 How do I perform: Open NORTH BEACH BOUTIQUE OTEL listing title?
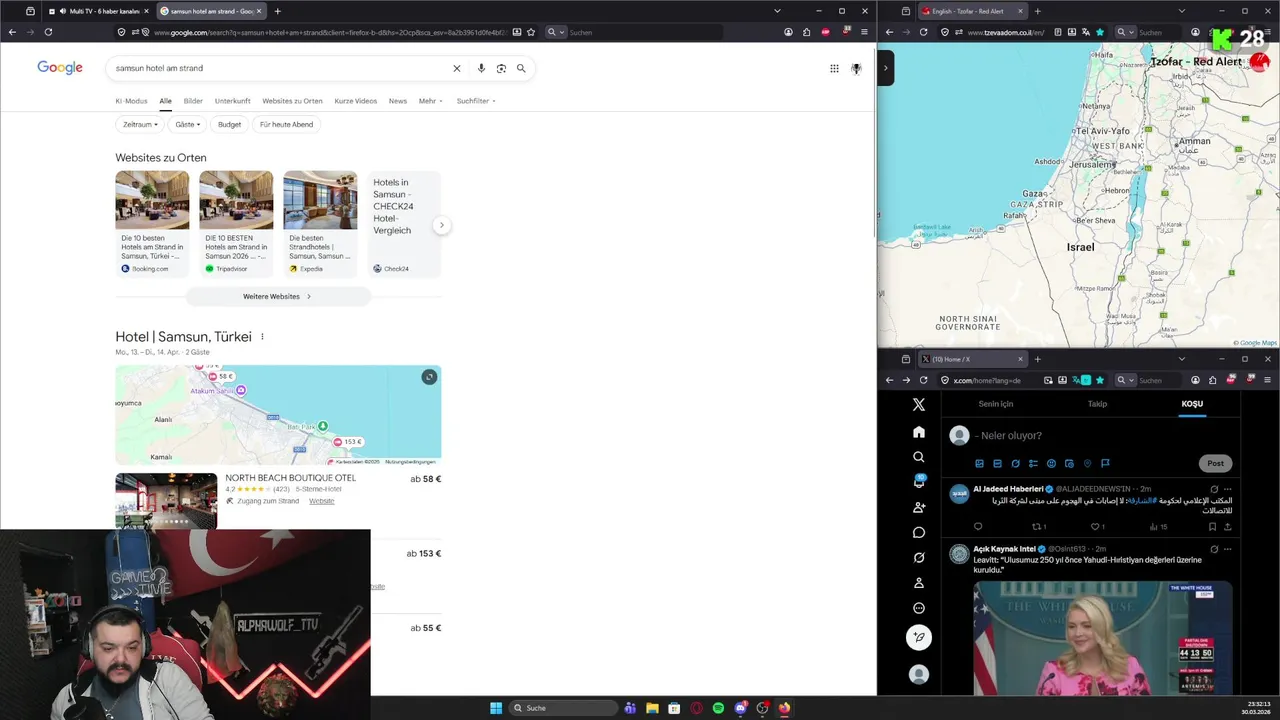point(291,478)
